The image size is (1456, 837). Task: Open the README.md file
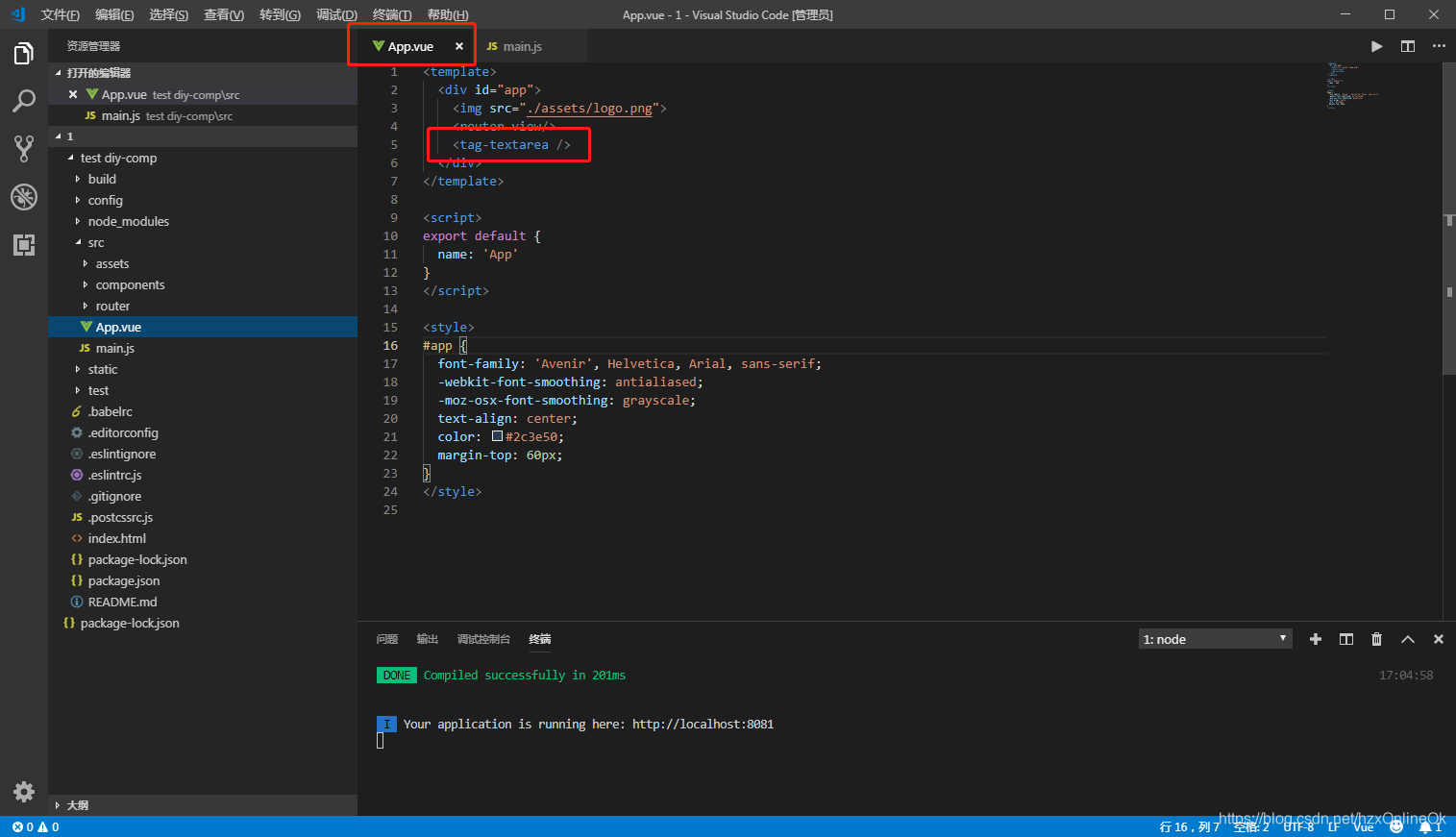(203, 602)
